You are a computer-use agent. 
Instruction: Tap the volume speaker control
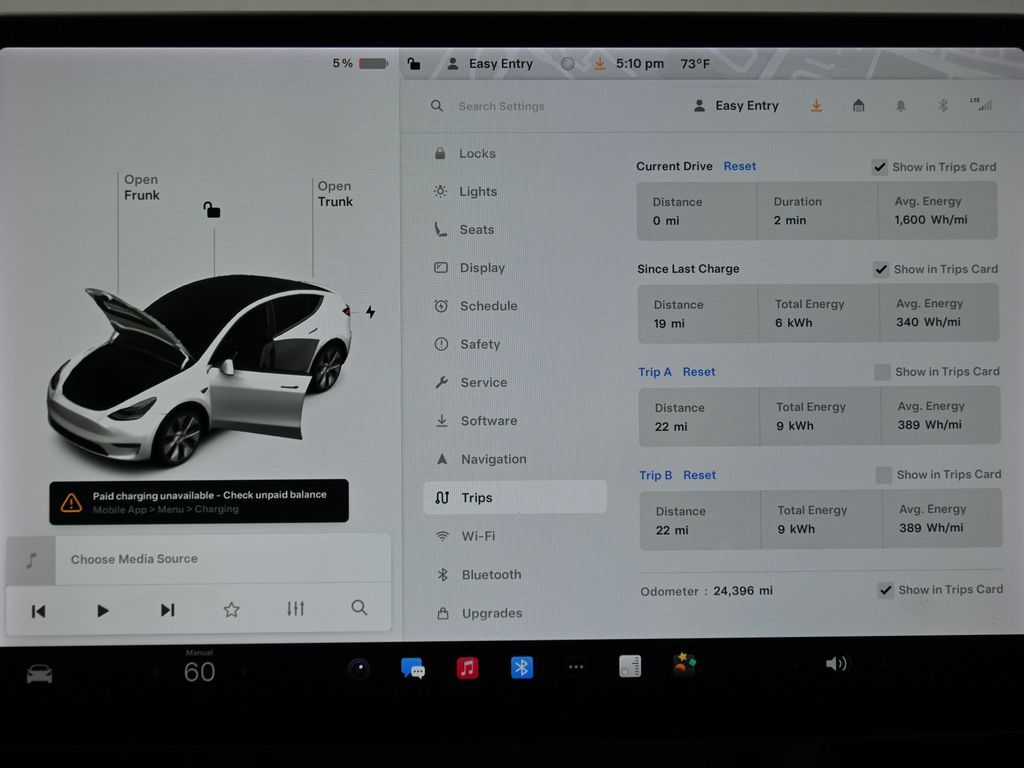click(836, 664)
